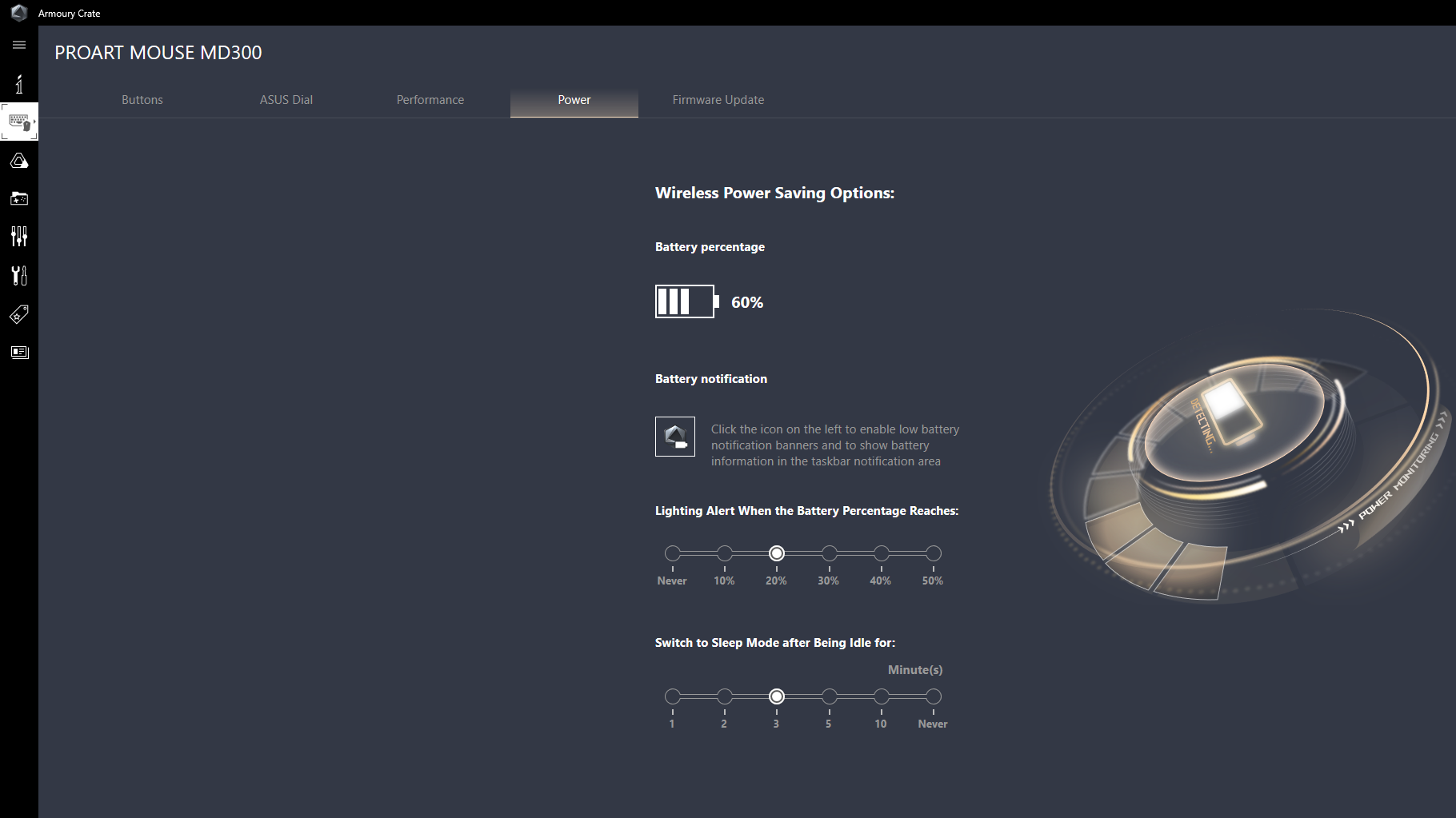Select Power tab for MD300 settings
Viewport: 1456px width, 818px height.
click(x=574, y=99)
